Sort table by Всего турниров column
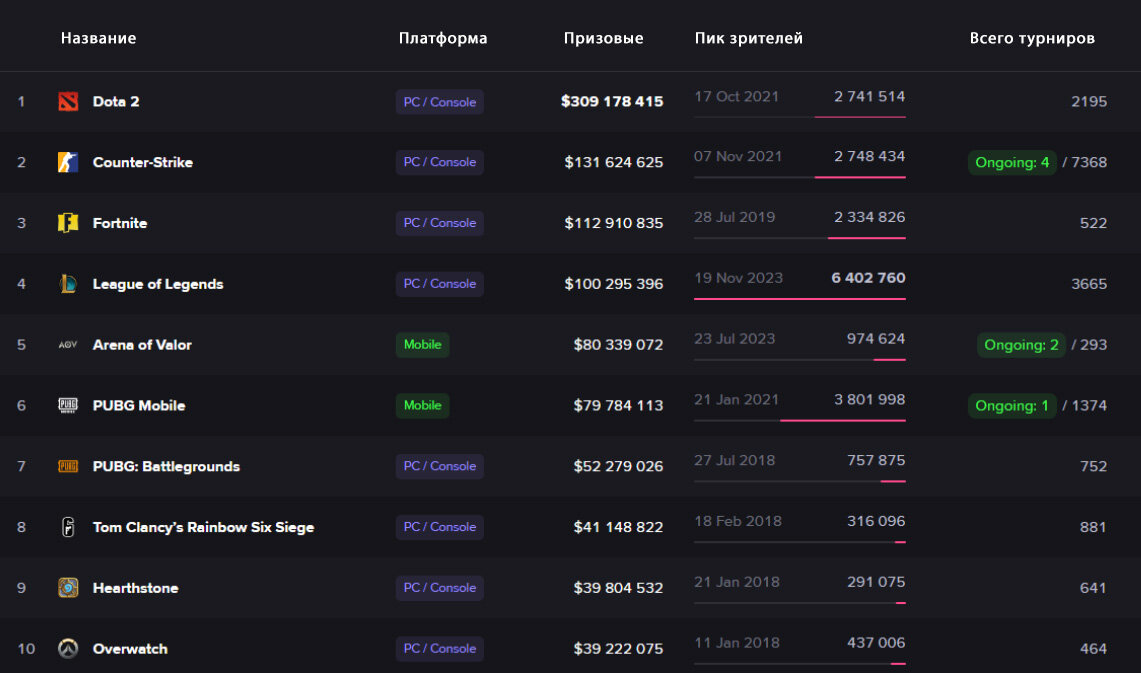The width and height of the screenshot is (1141, 673). pyautogui.click(x=1032, y=38)
